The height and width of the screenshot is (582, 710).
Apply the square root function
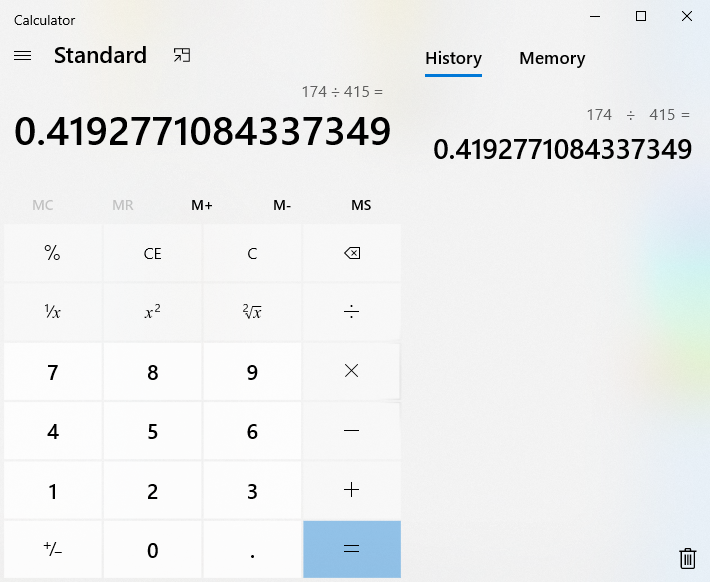252,312
